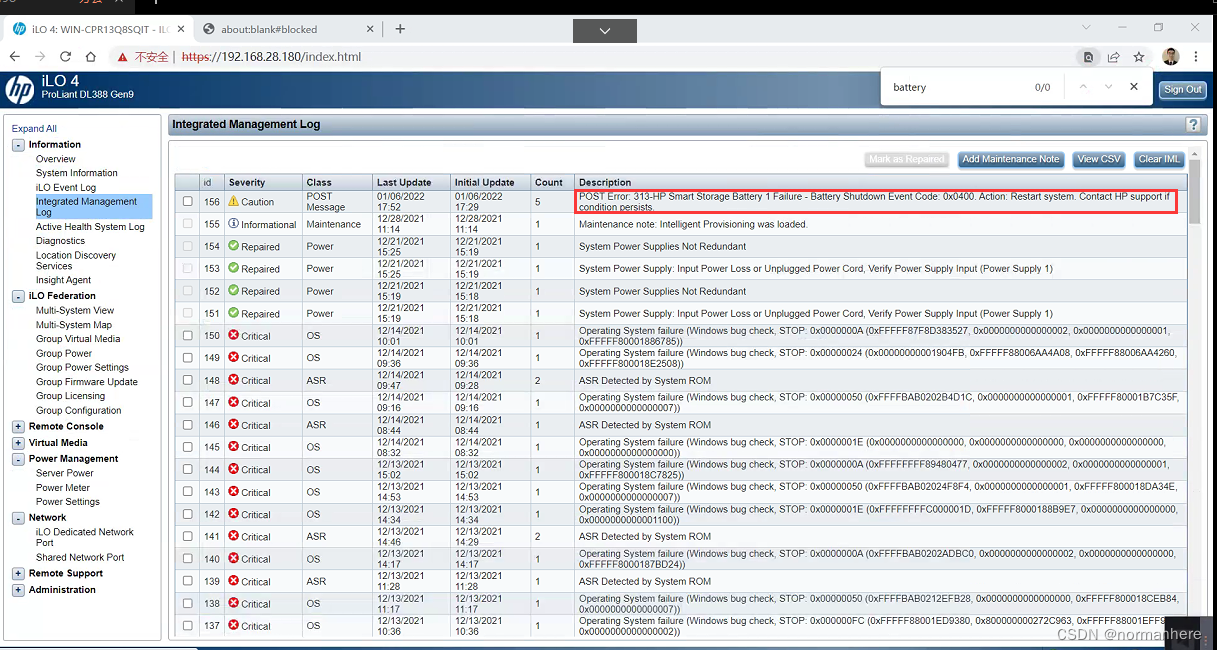The width and height of the screenshot is (1217, 650).
Task: Select checkbox for log entry 140
Action: coord(187,559)
